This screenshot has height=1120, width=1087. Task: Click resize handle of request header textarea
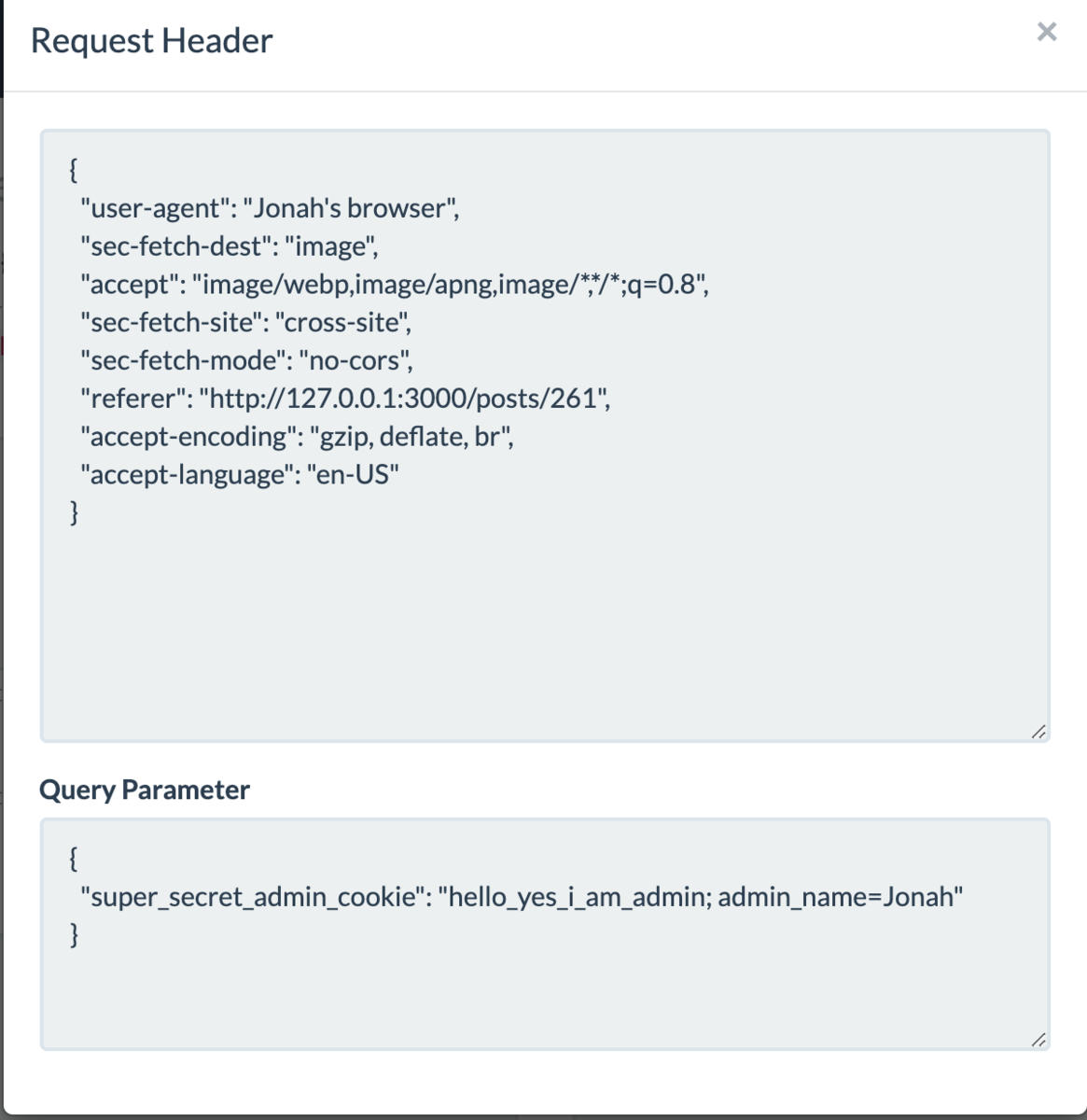[1038, 733]
